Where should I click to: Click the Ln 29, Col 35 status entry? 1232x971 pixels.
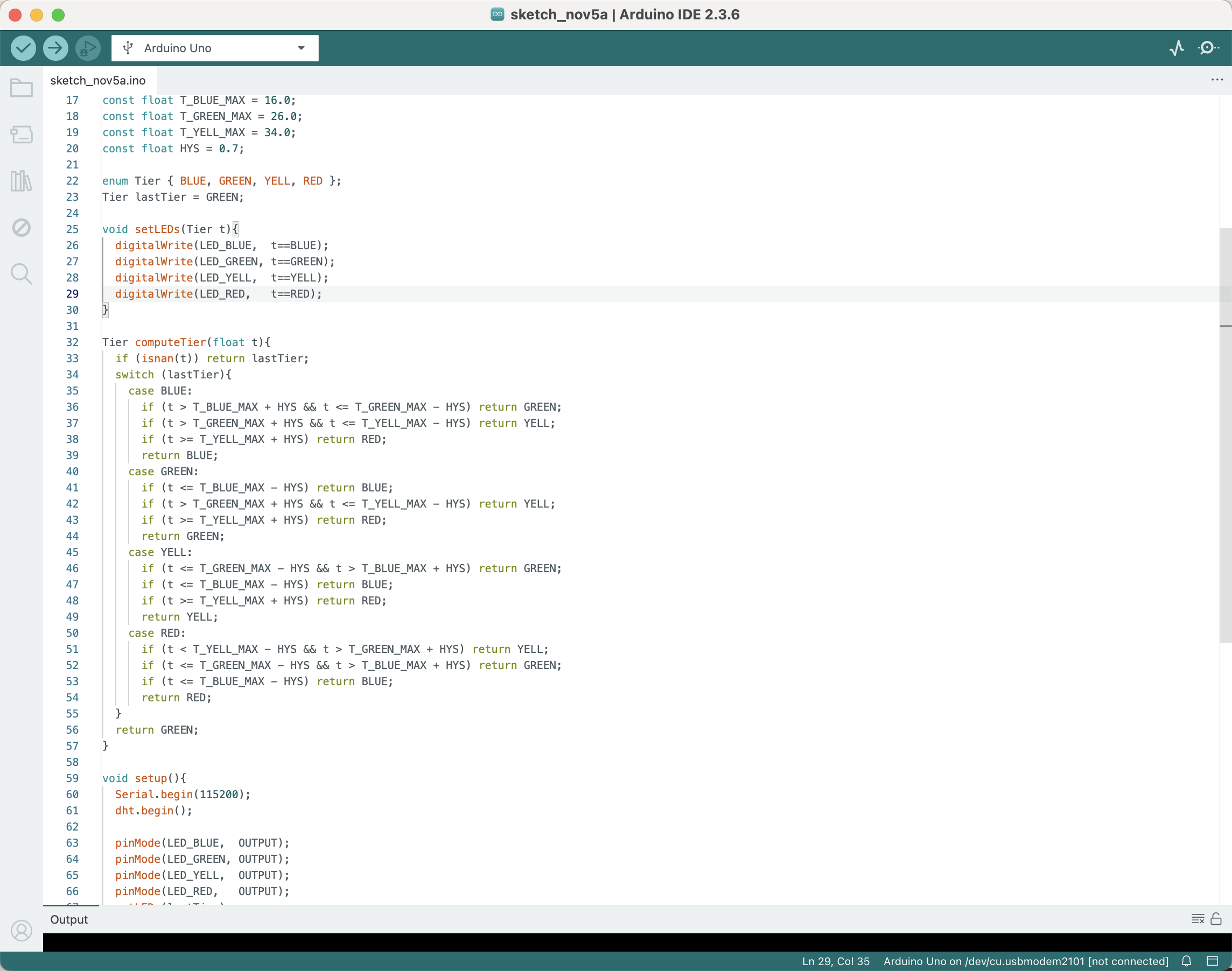[836, 961]
